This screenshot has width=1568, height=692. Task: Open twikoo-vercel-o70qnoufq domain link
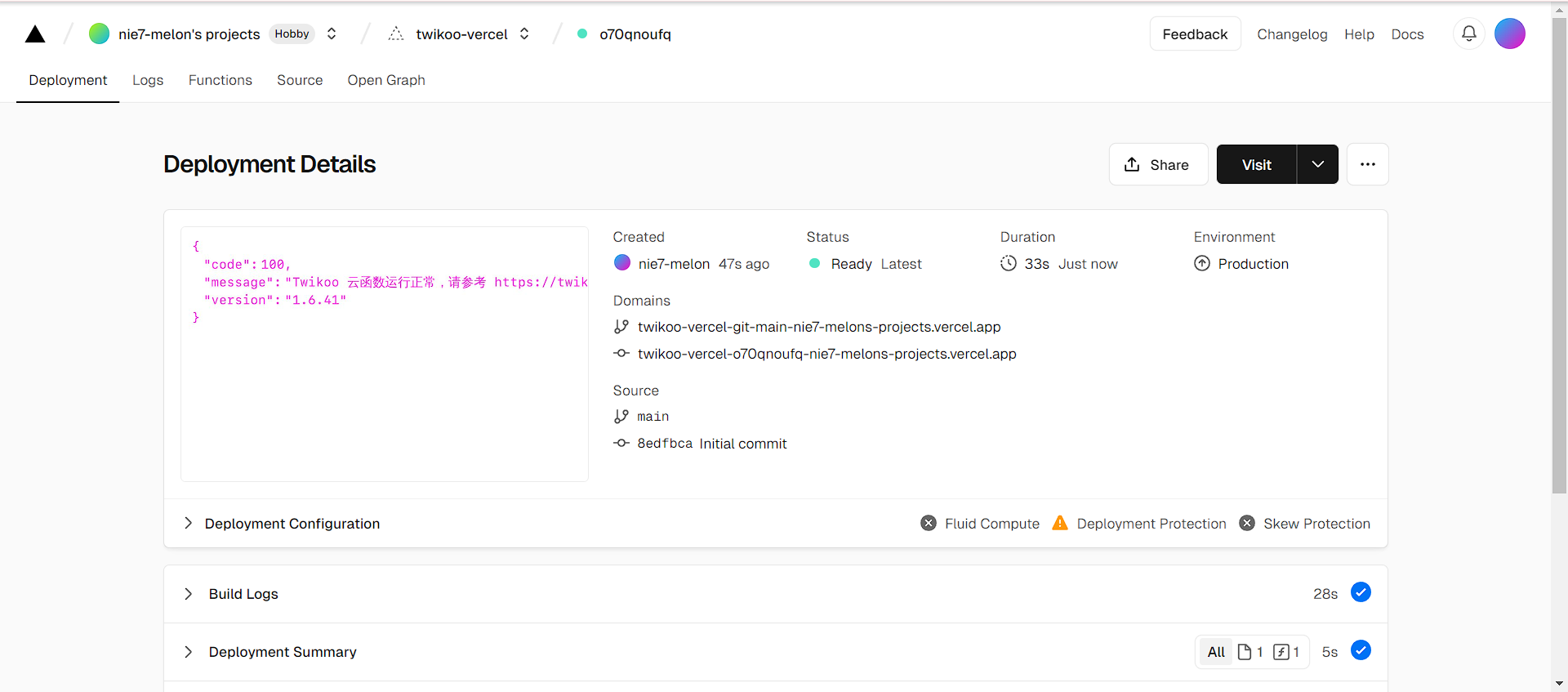click(826, 354)
